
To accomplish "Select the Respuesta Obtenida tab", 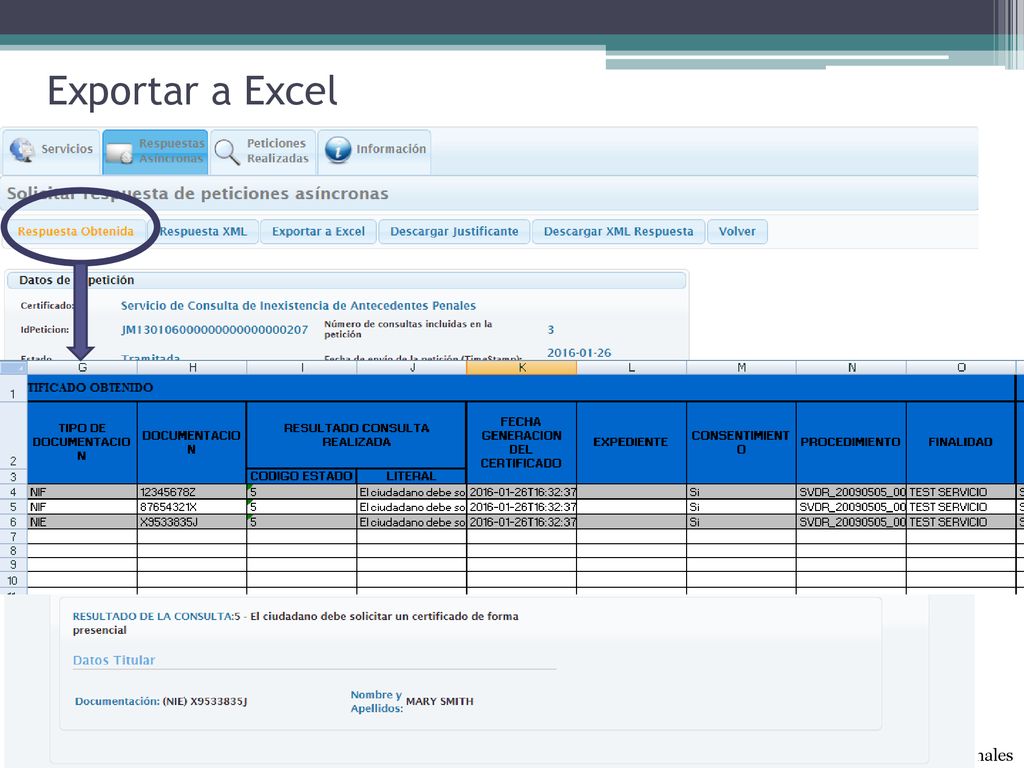I will click(x=76, y=231).
